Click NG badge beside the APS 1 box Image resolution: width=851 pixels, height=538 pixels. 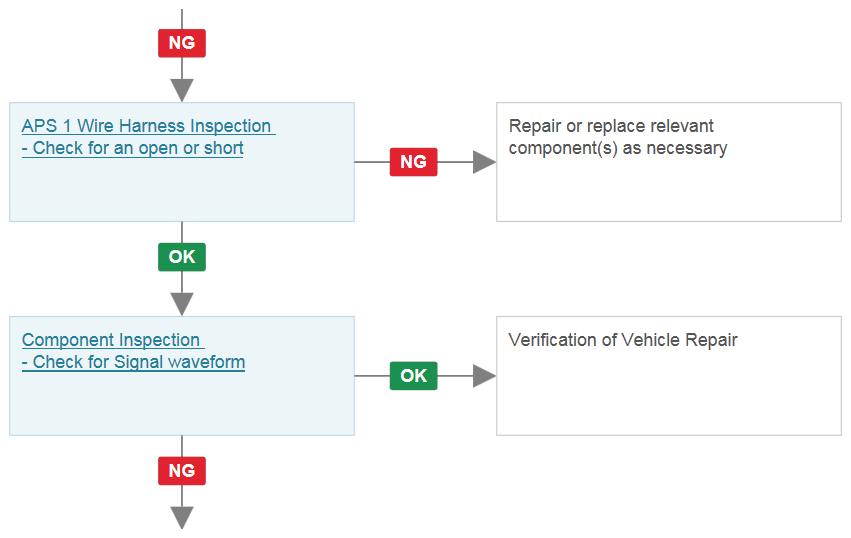[414, 162]
